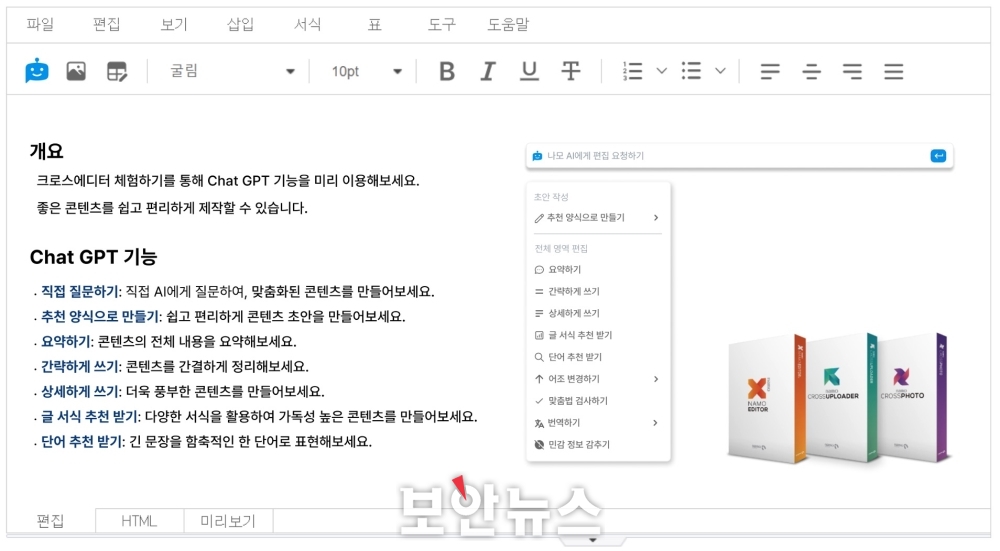Align text to the left
The width and height of the screenshot is (1000, 551).
pyautogui.click(x=770, y=71)
